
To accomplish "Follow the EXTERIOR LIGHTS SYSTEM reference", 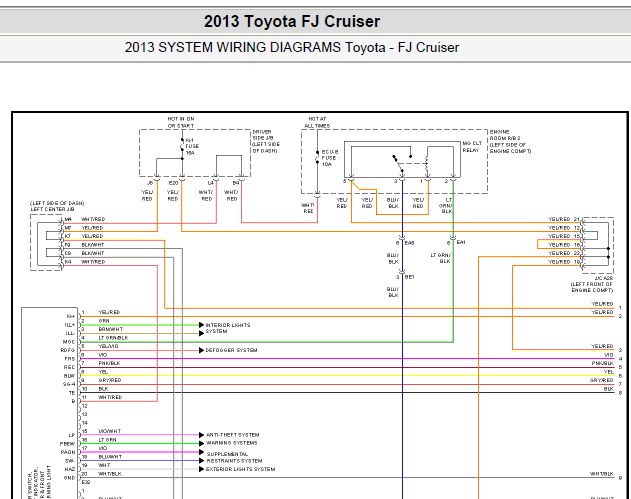I will (x=240, y=469).
